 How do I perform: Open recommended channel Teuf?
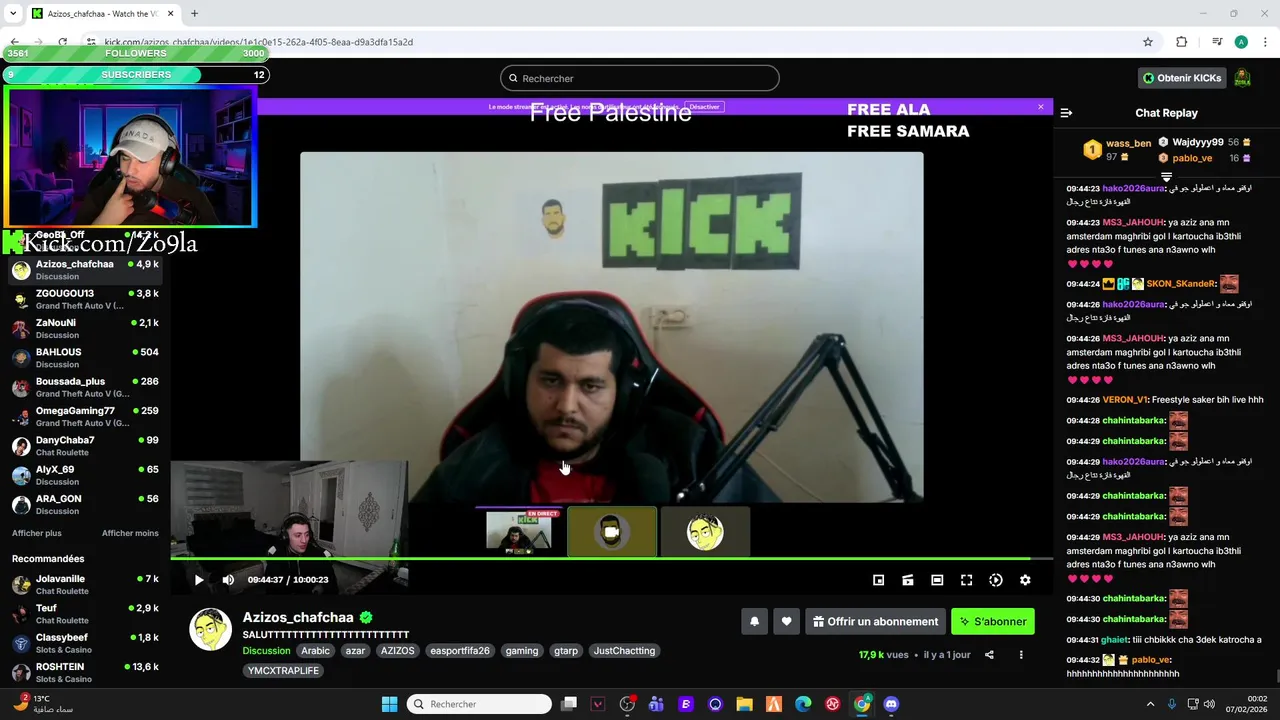(x=85, y=614)
